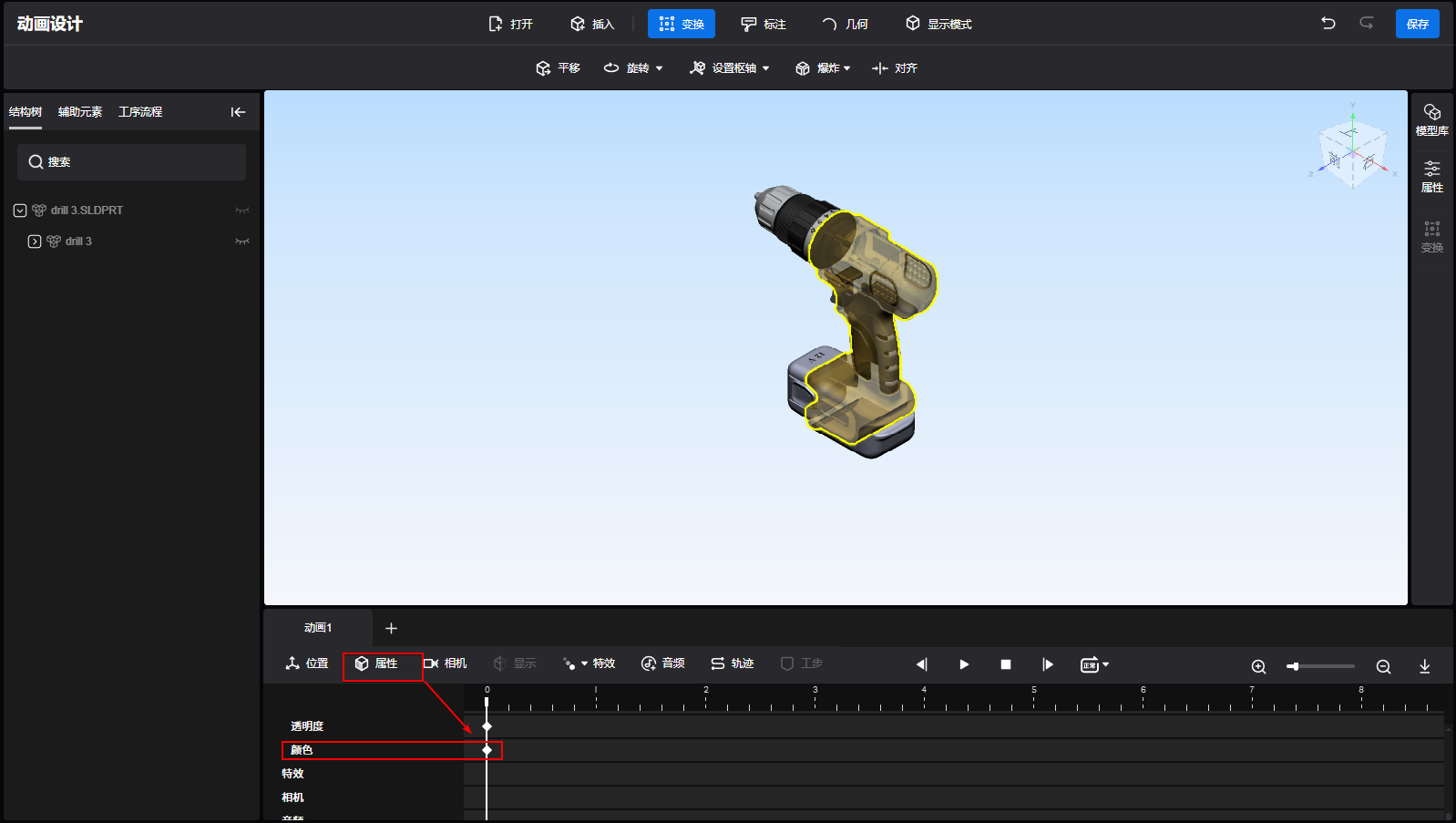Select the 平移 translate tool

(x=558, y=68)
